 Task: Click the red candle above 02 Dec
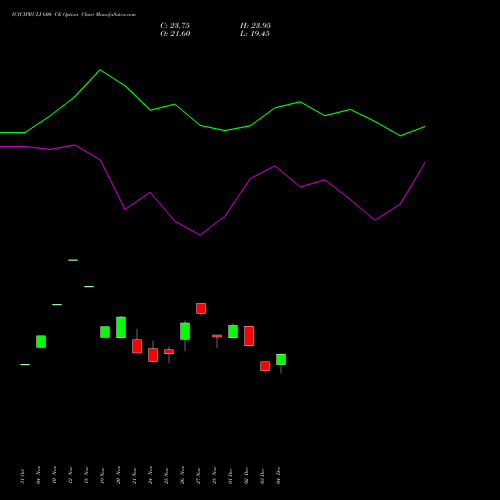click(x=249, y=336)
